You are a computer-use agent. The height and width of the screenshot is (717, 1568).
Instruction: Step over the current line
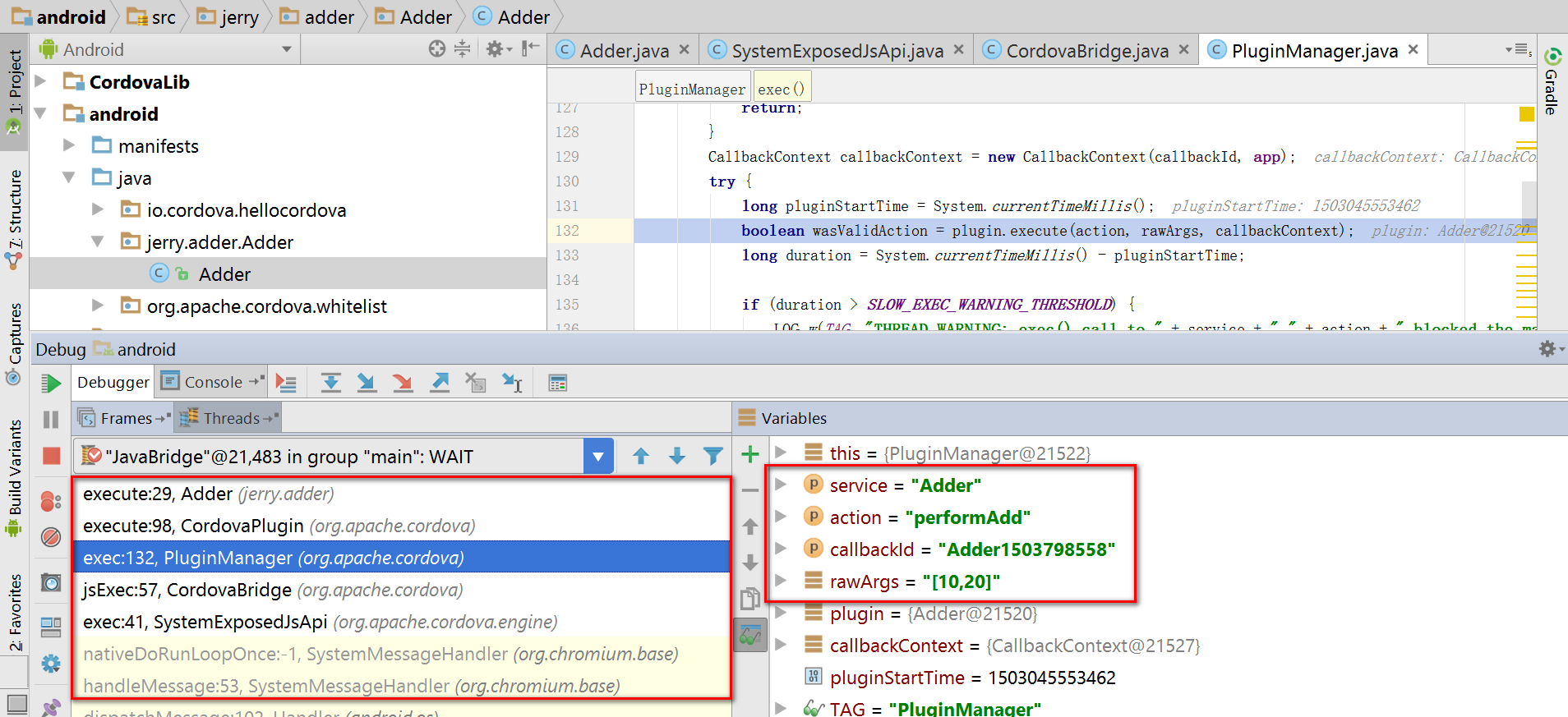(x=331, y=383)
